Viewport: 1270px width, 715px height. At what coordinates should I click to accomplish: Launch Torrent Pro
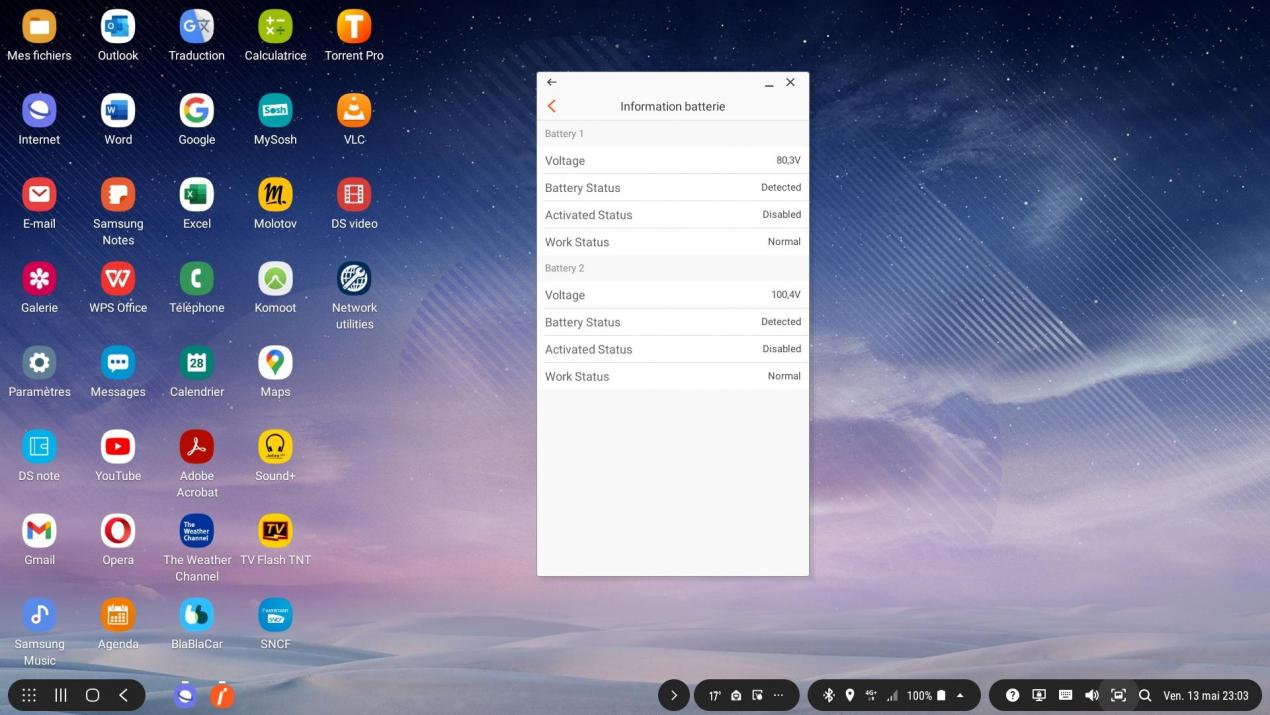tap(354, 26)
